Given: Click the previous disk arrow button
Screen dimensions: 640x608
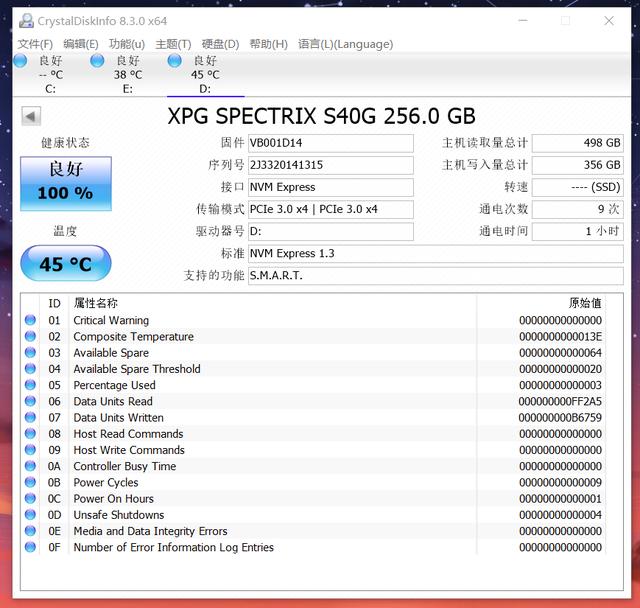Looking at the screenshot, I should [x=31, y=117].
